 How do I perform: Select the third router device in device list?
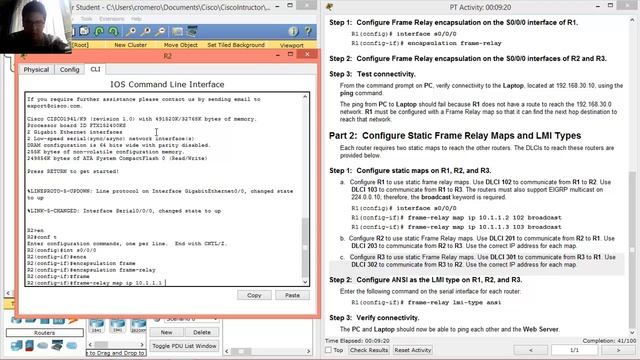point(138,326)
